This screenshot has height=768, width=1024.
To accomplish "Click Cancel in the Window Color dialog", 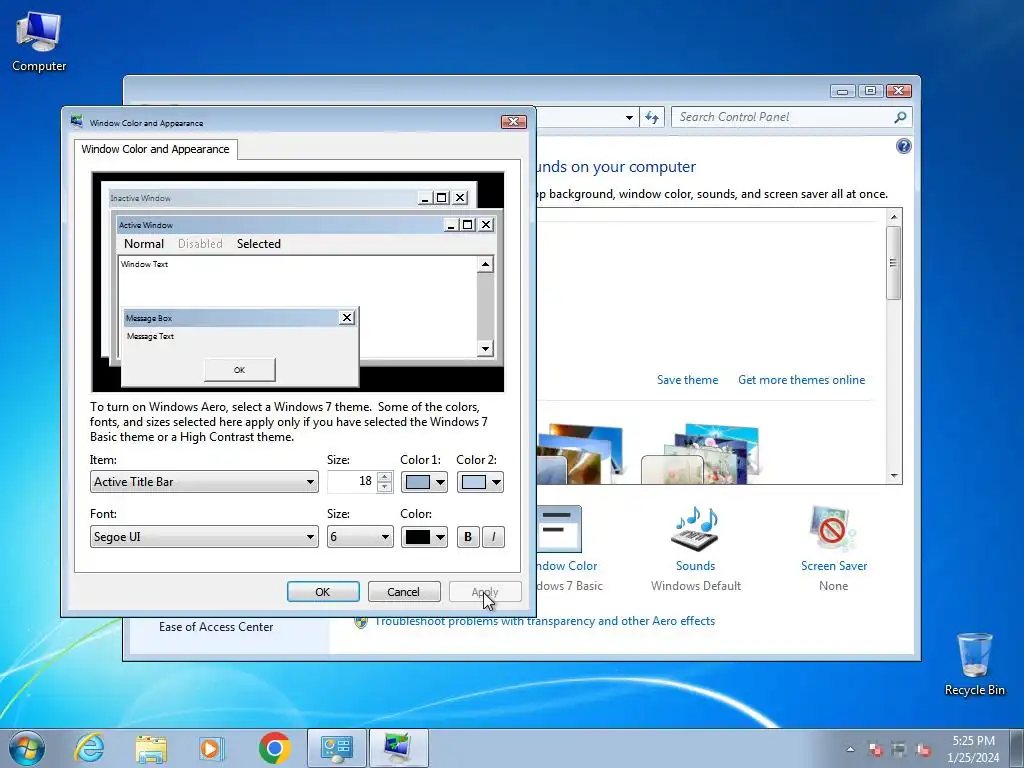I will click(404, 592).
